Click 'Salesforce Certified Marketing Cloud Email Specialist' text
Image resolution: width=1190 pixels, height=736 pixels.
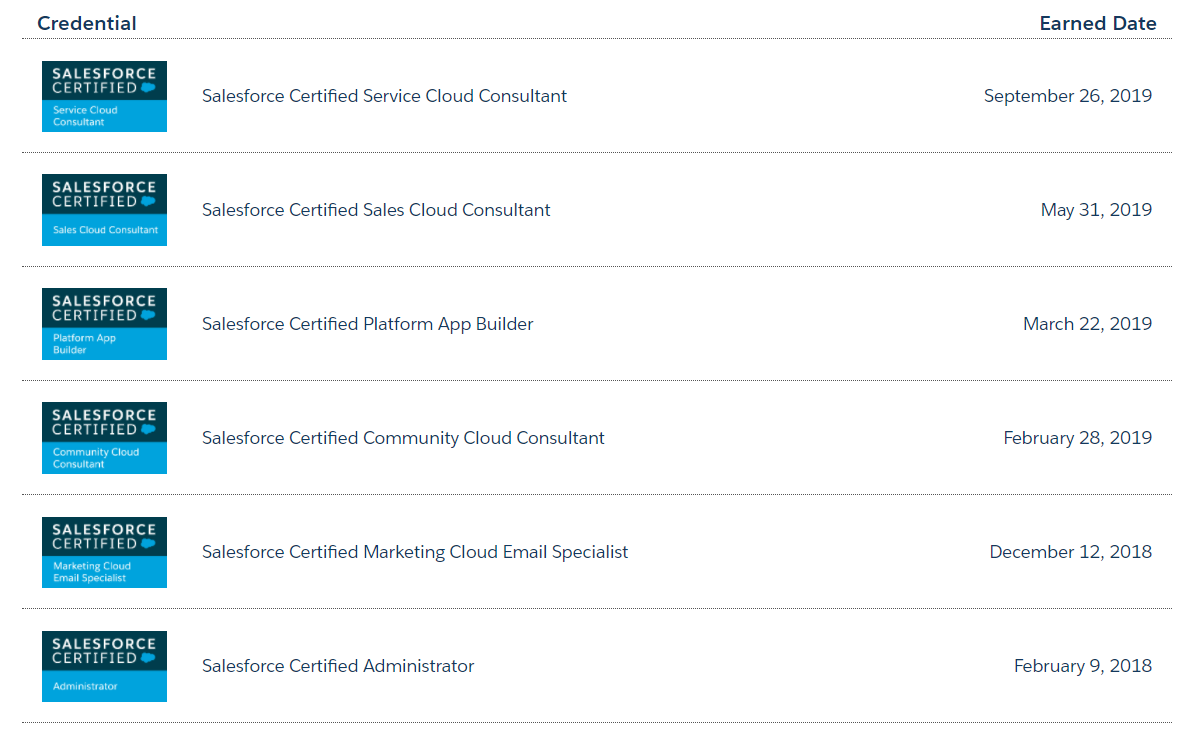pos(415,552)
